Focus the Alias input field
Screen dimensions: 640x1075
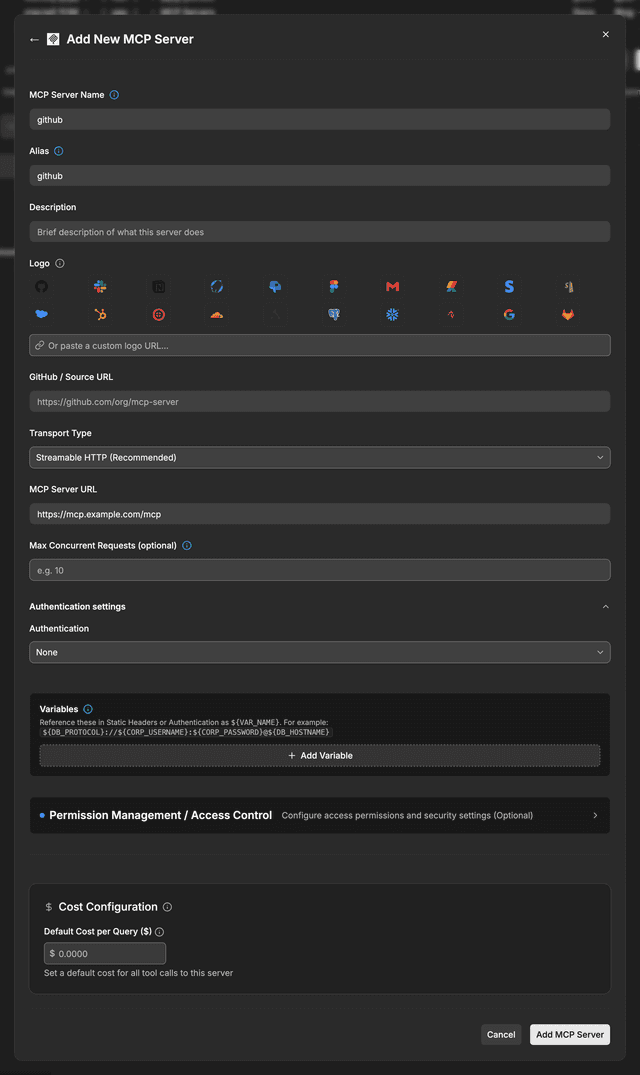[319, 176]
